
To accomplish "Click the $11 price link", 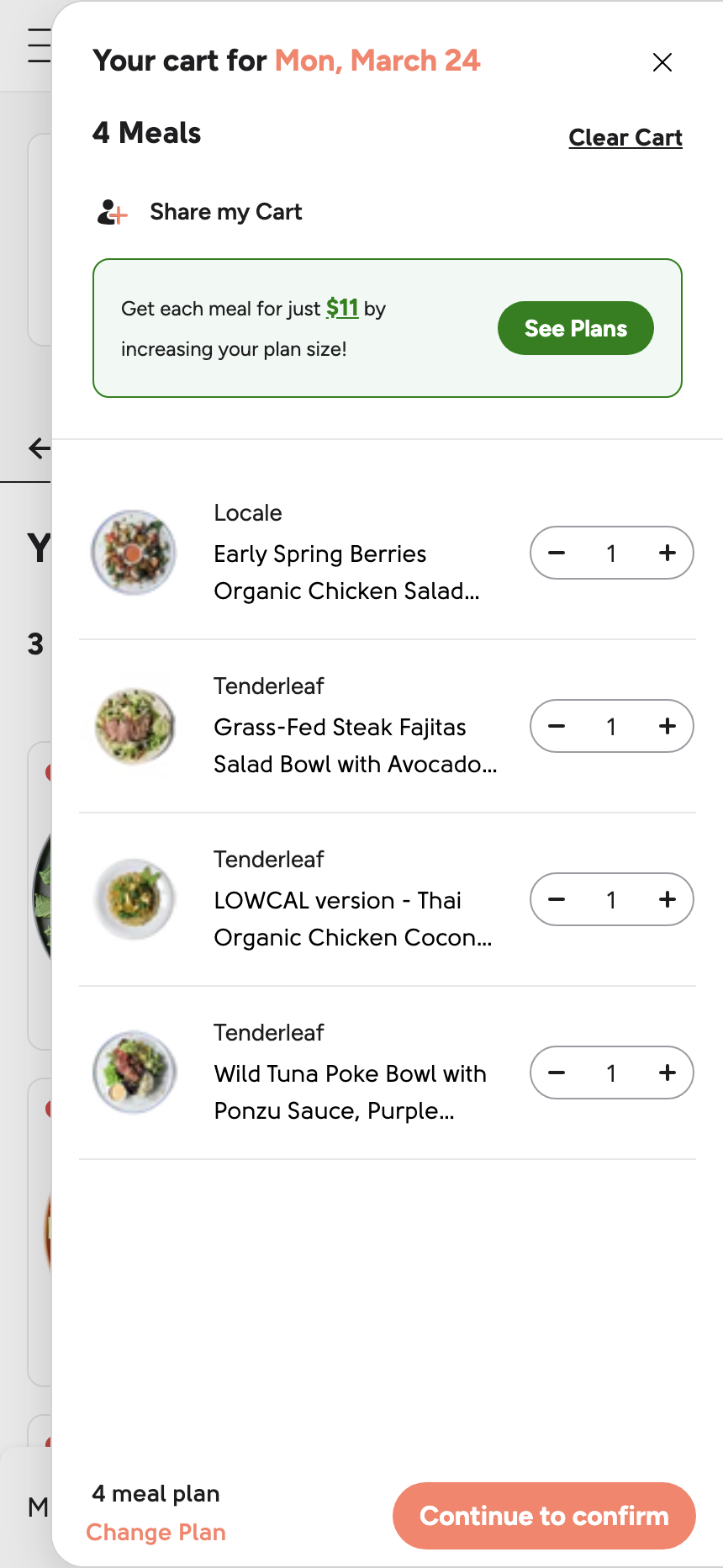I will click(x=342, y=308).
